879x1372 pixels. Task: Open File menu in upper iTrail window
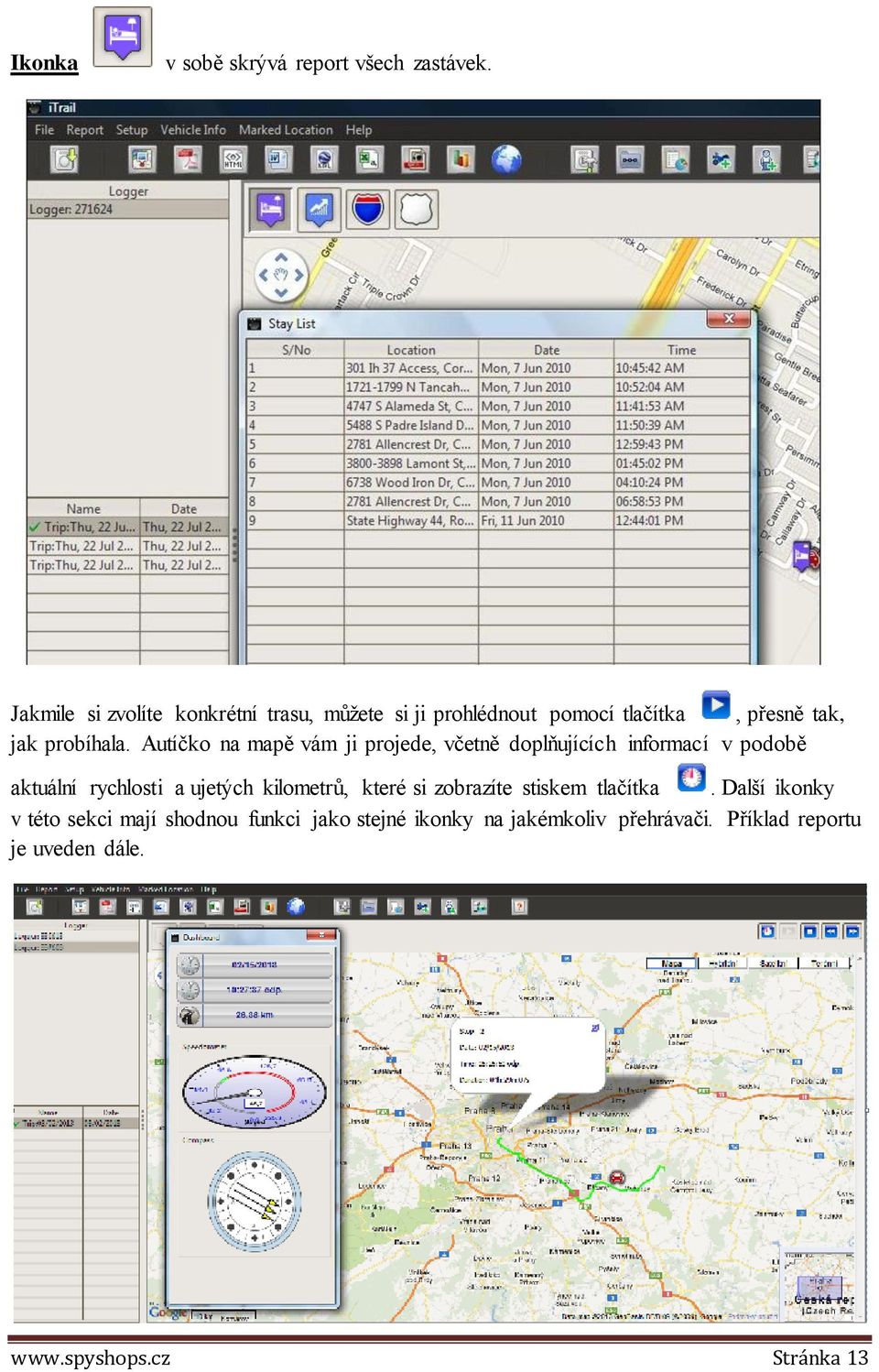44,130
